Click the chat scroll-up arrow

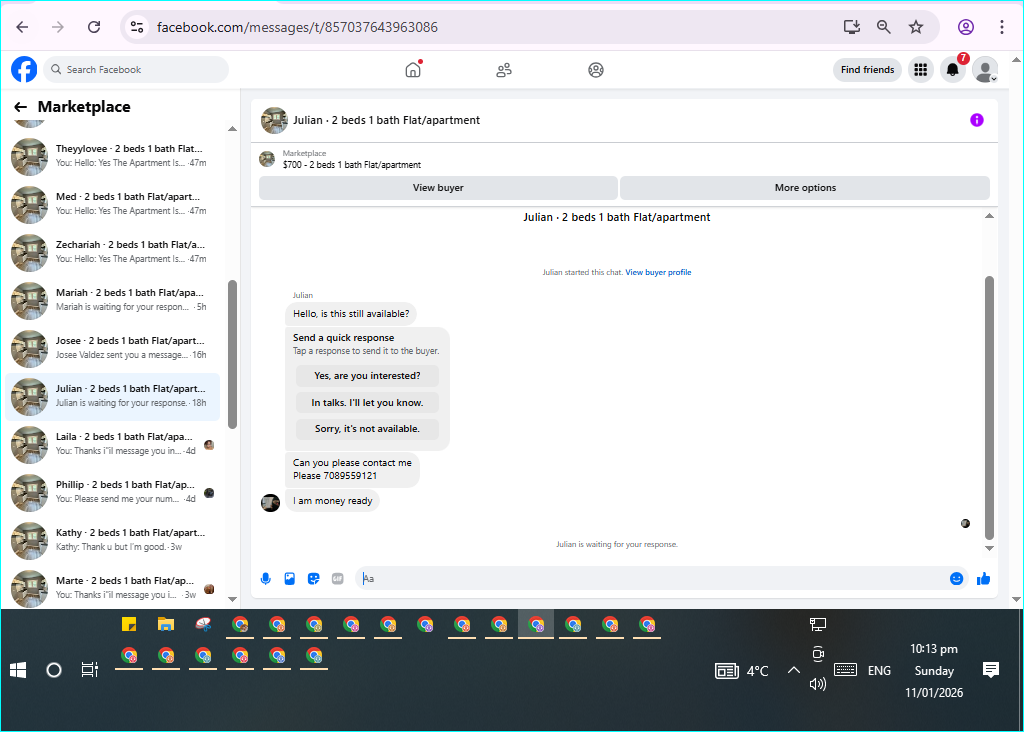(989, 216)
